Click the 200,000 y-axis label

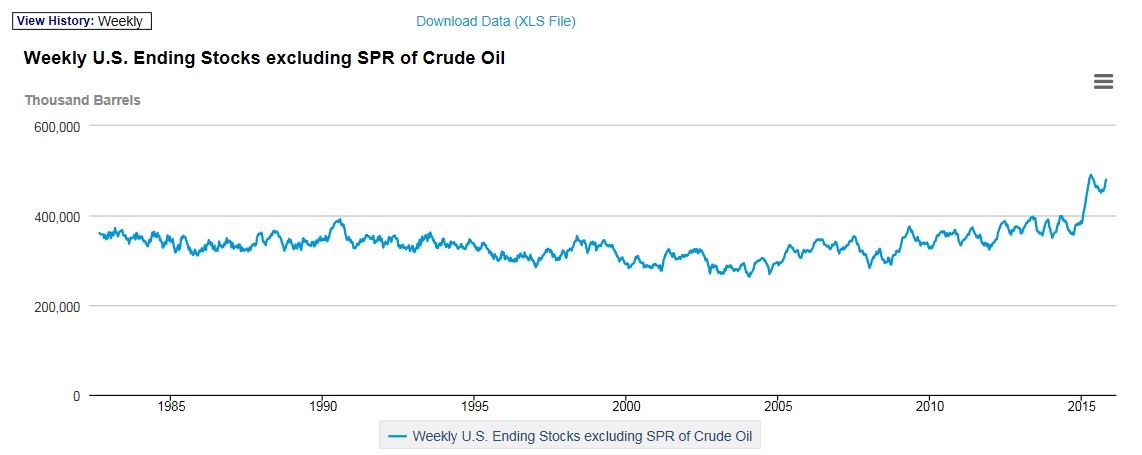pos(58,306)
